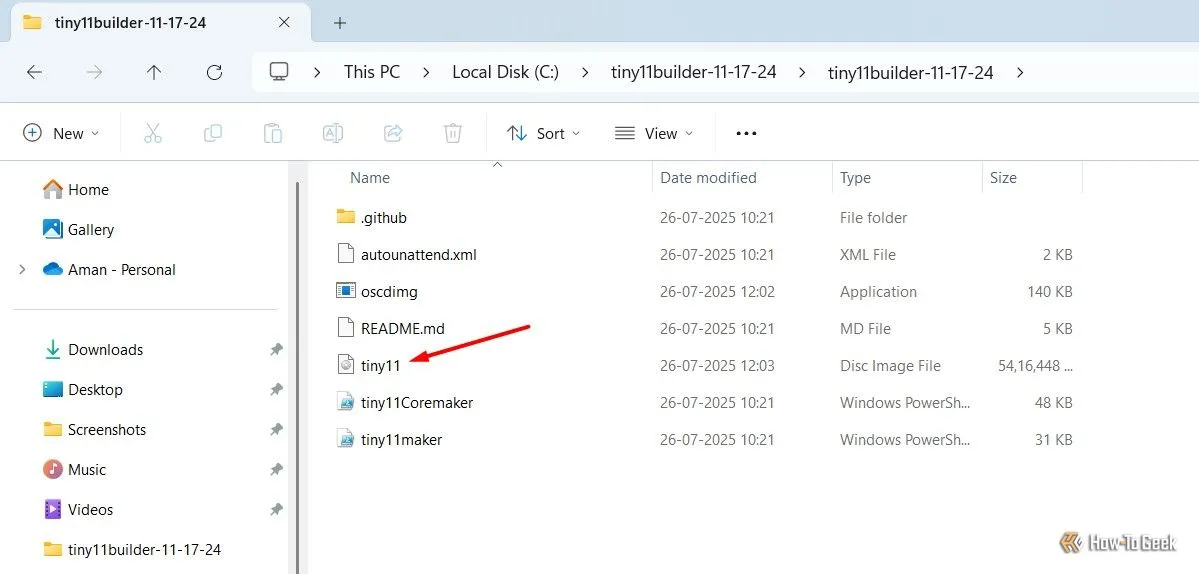This screenshot has height=574, width=1199.
Task: Click the Disc Image File type cell
Action: coord(890,365)
